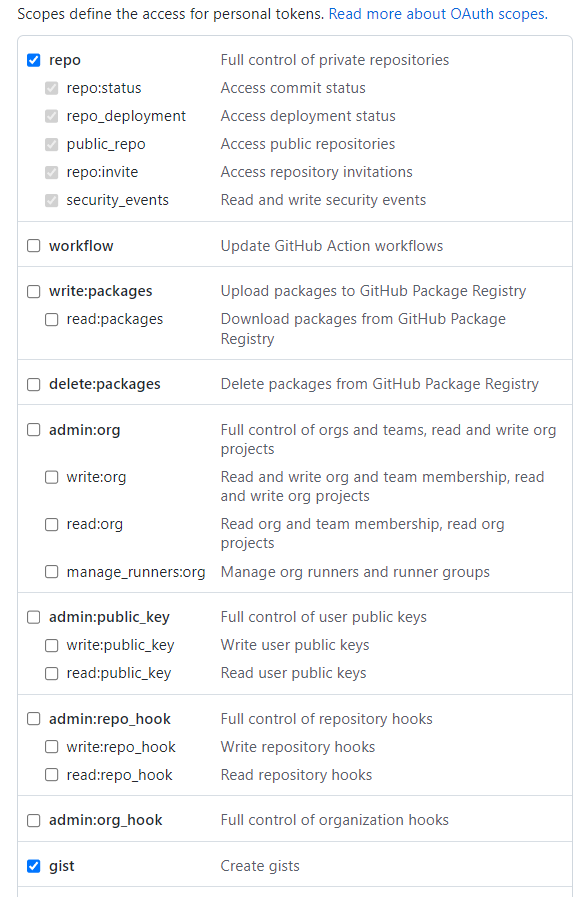Select the read:packages checkbox
The width and height of the screenshot is (587, 897).
tap(51, 319)
